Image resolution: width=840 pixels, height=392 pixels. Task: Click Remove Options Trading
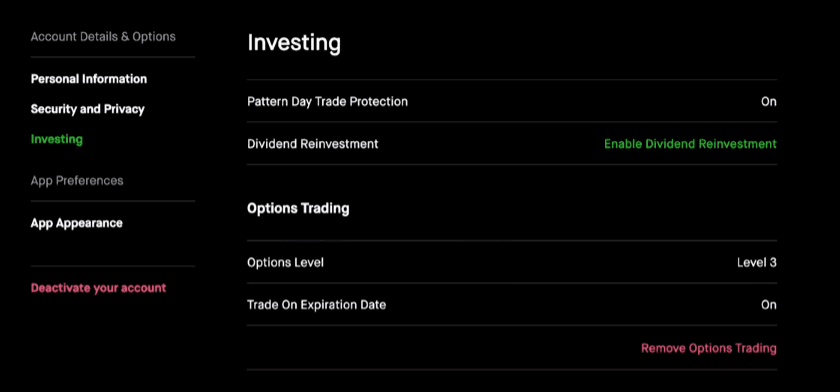pos(709,349)
